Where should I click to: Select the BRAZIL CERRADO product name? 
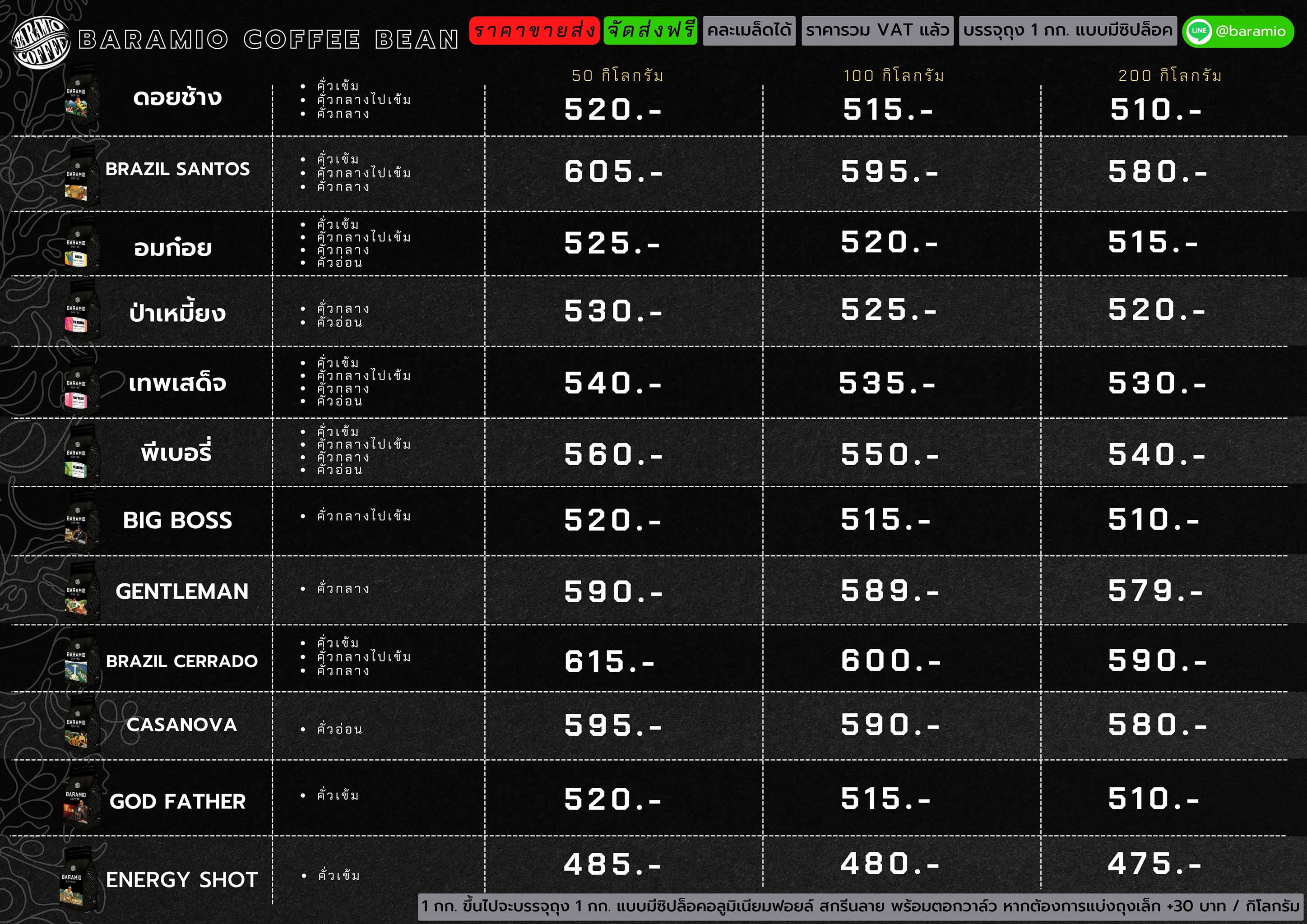click(x=181, y=661)
